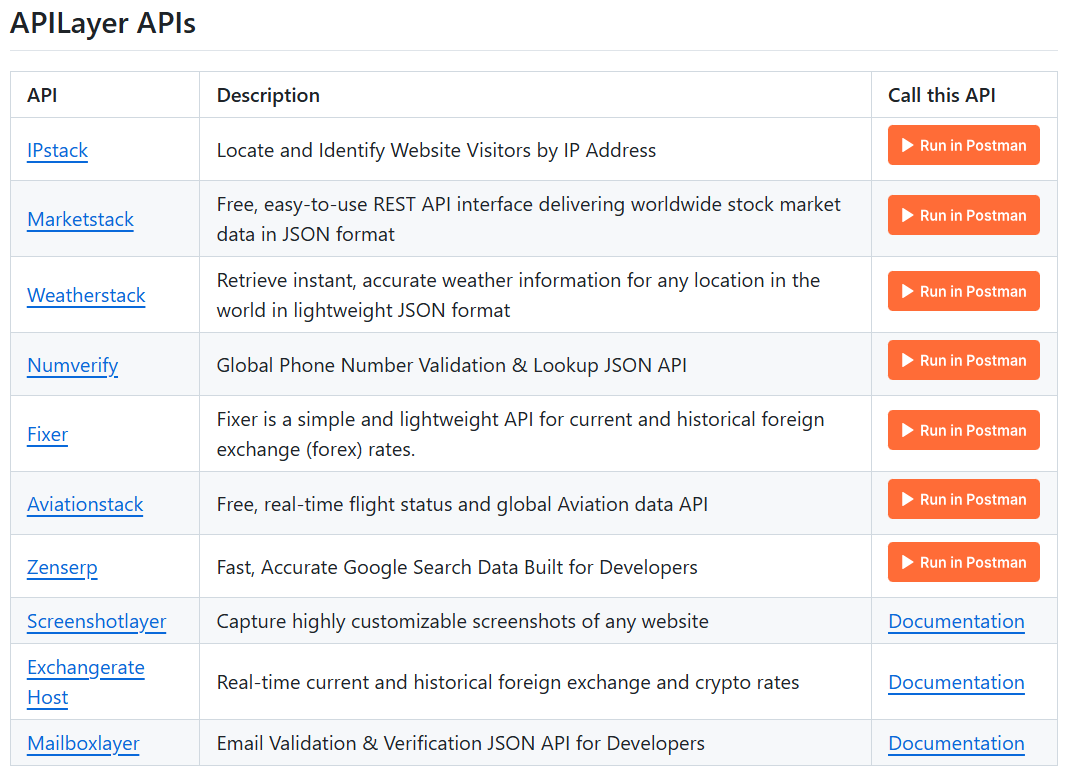Click the play icon beside Marketstack's Postman button
The height and width of the screenshot is (784, 1070).
pyautogui.click(x=908, y=215)
